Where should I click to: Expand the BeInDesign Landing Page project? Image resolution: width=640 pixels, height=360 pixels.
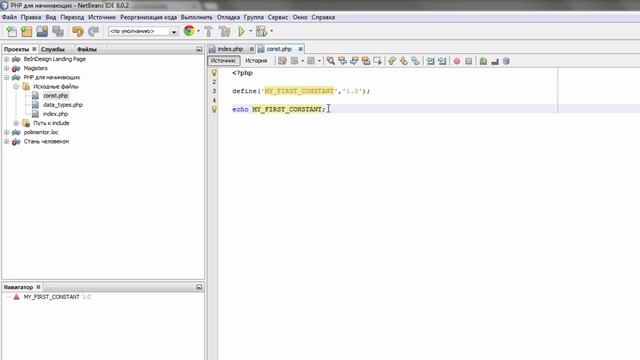pyautogui.click(x=7, y=59)
